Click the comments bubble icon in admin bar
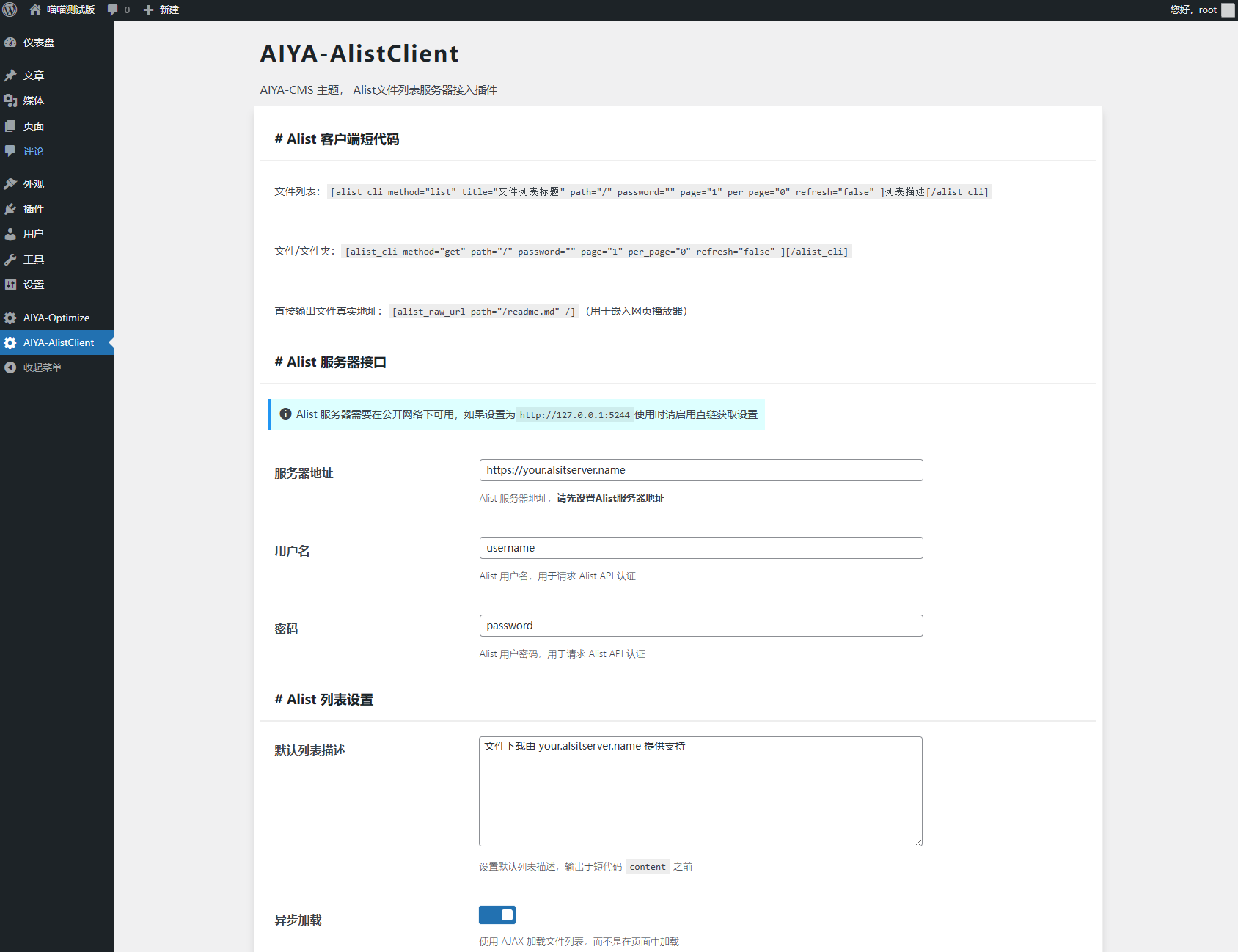 (x=112, y=10)
